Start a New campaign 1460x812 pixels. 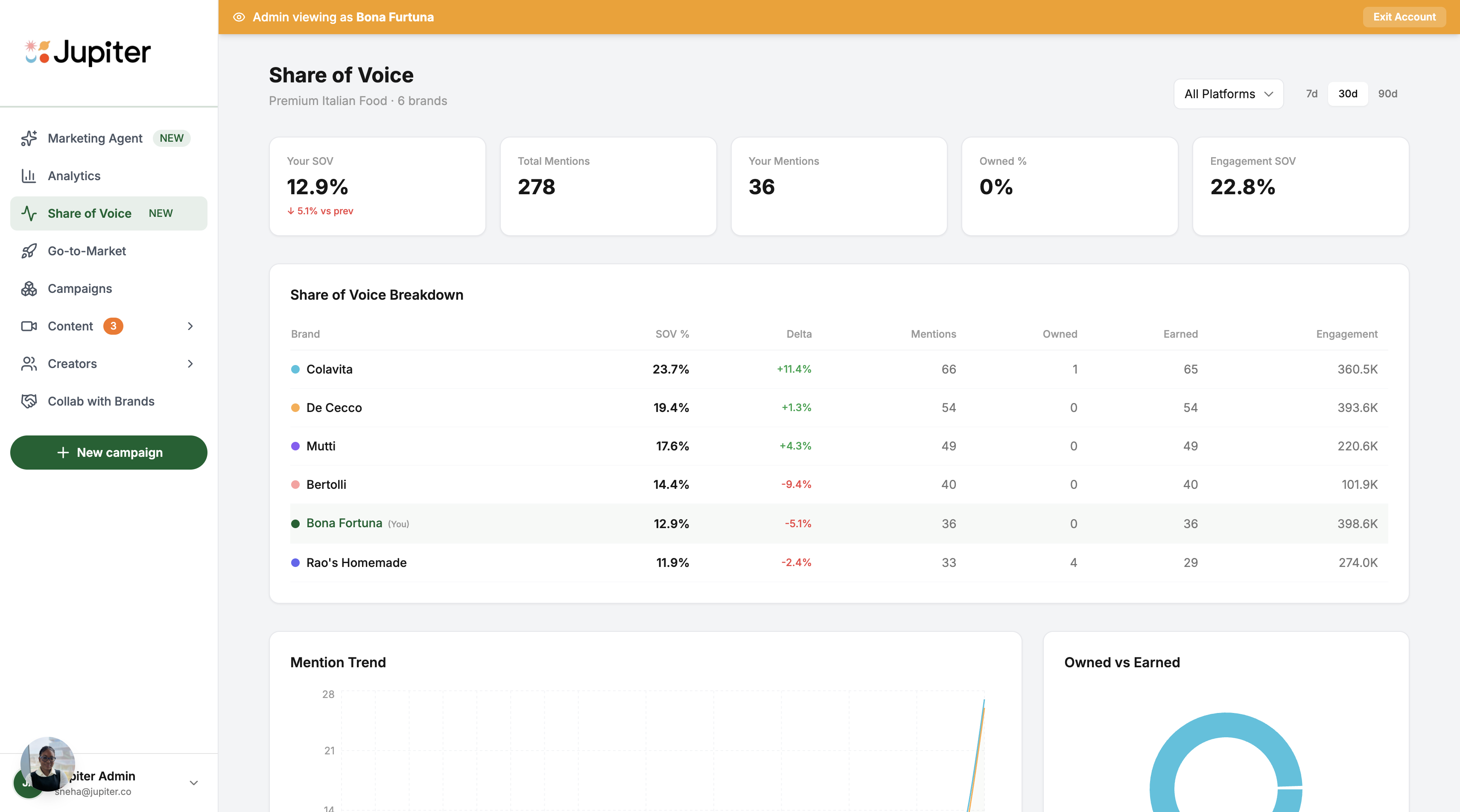[x=108, y=452]
